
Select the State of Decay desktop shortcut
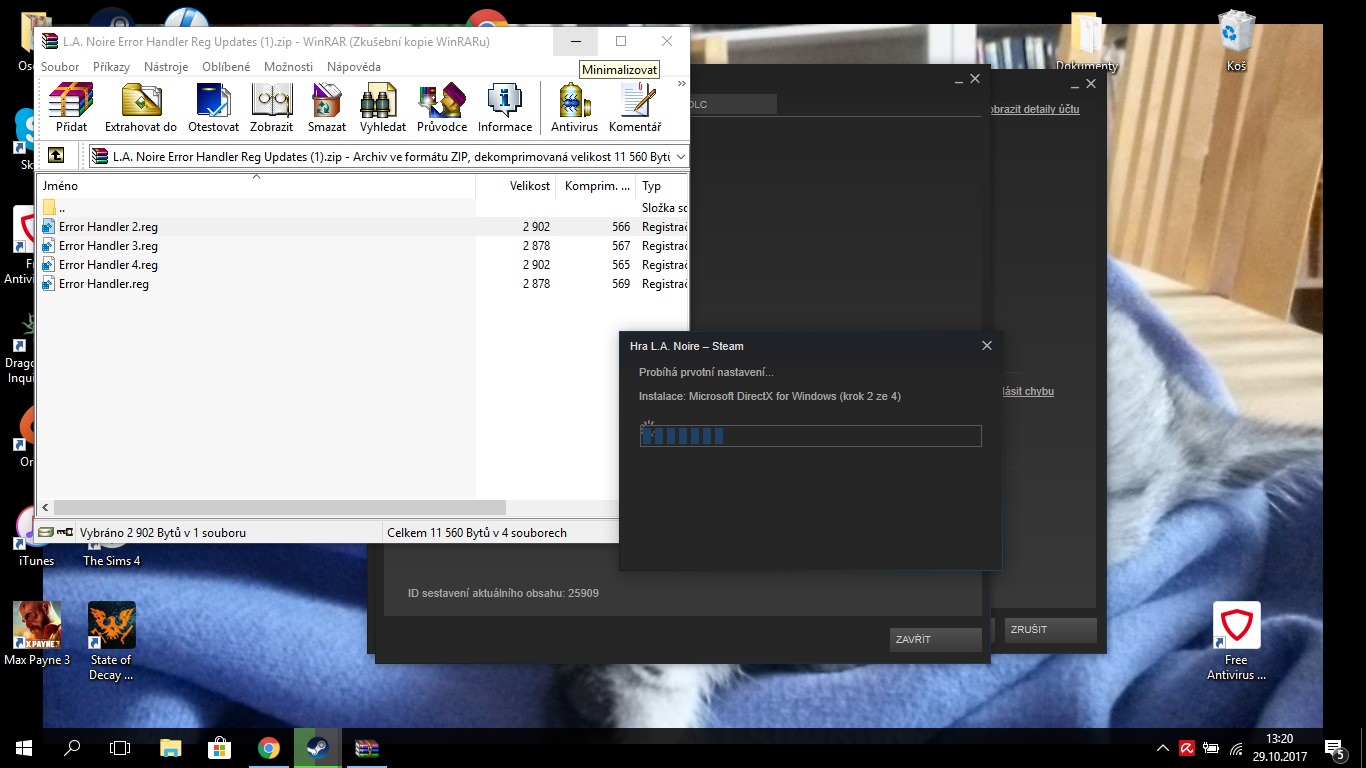[x=111, y=641]
